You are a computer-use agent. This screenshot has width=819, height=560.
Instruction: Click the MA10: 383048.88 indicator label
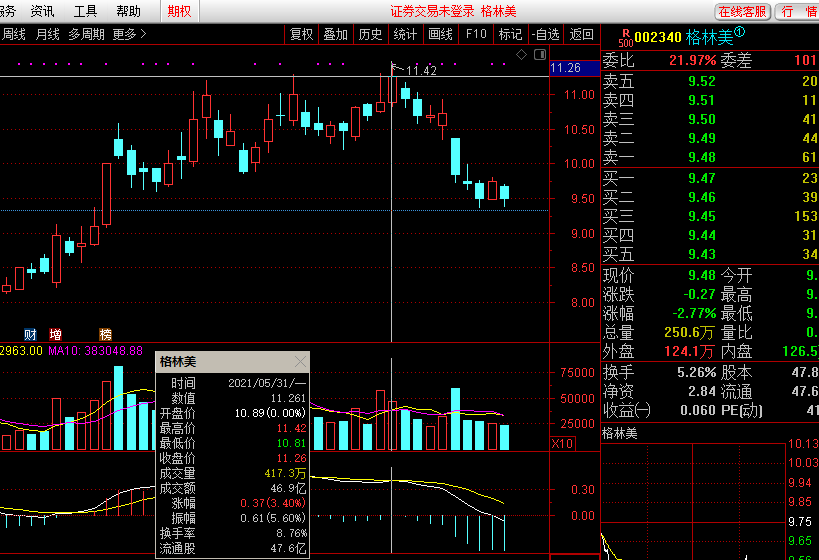(95, 351)
